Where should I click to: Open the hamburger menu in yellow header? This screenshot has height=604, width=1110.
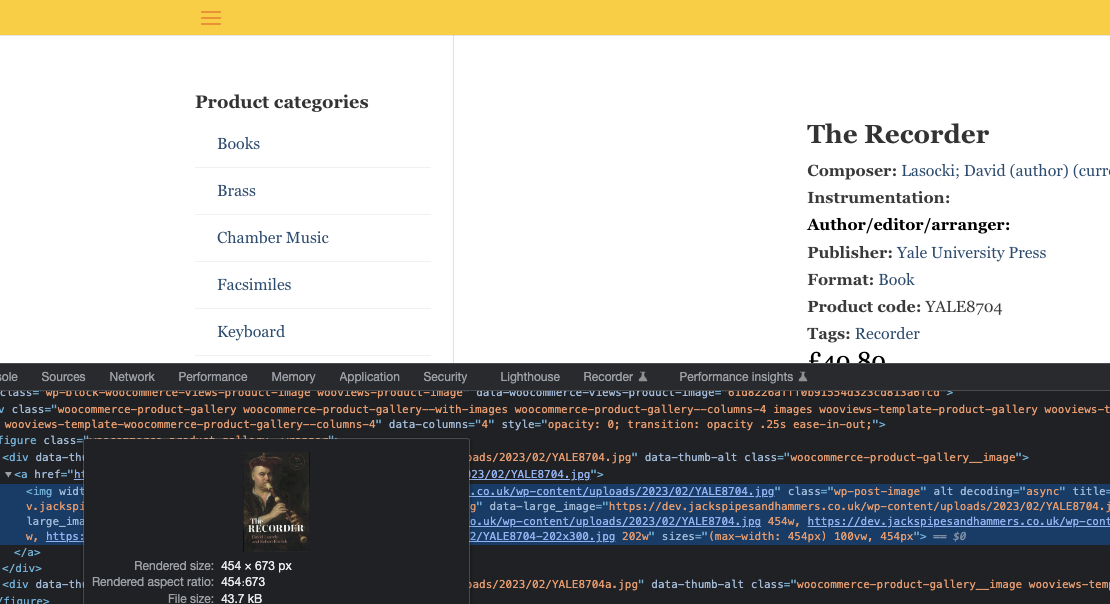click(x=211, y=18)
